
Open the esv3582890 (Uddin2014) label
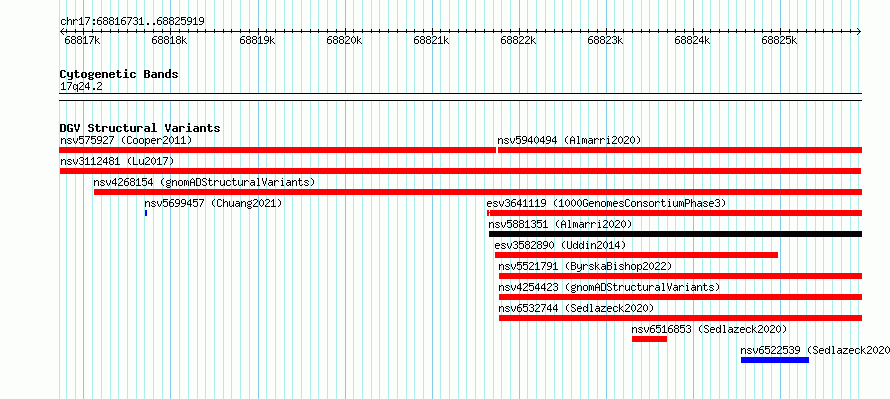click(560, 245)
